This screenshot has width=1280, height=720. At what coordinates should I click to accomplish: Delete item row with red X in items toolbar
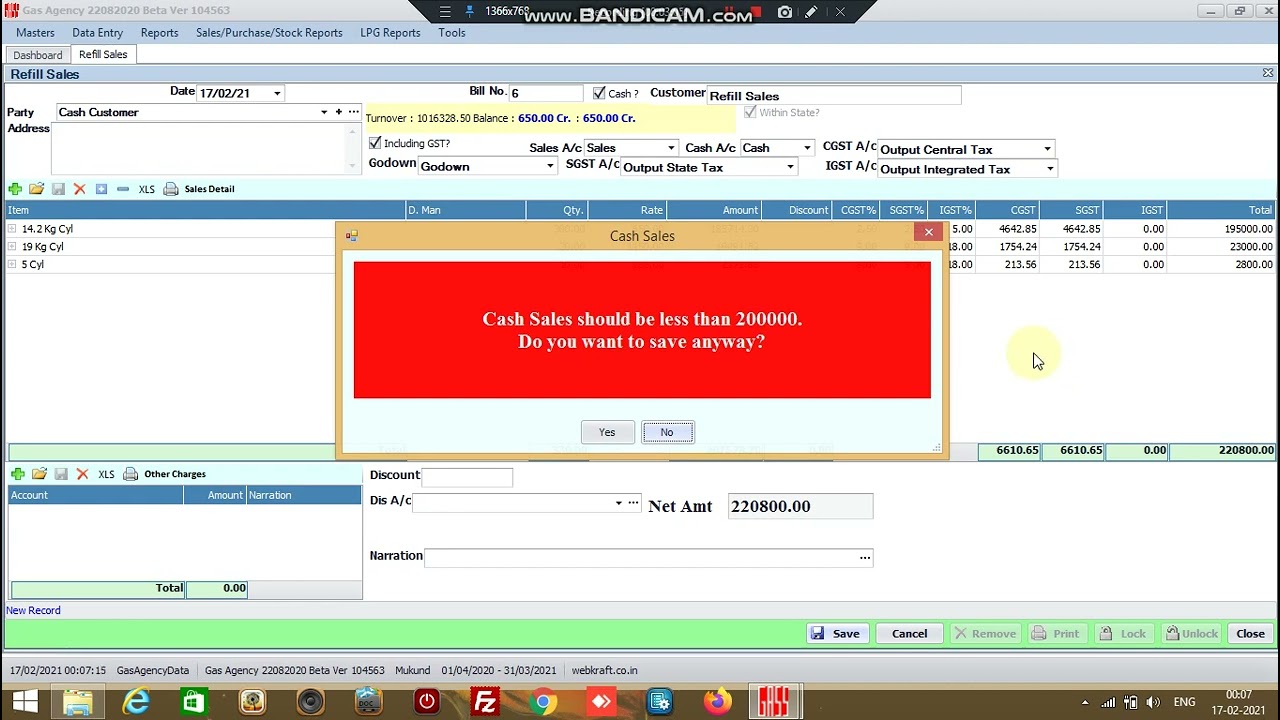pos(79,189)
